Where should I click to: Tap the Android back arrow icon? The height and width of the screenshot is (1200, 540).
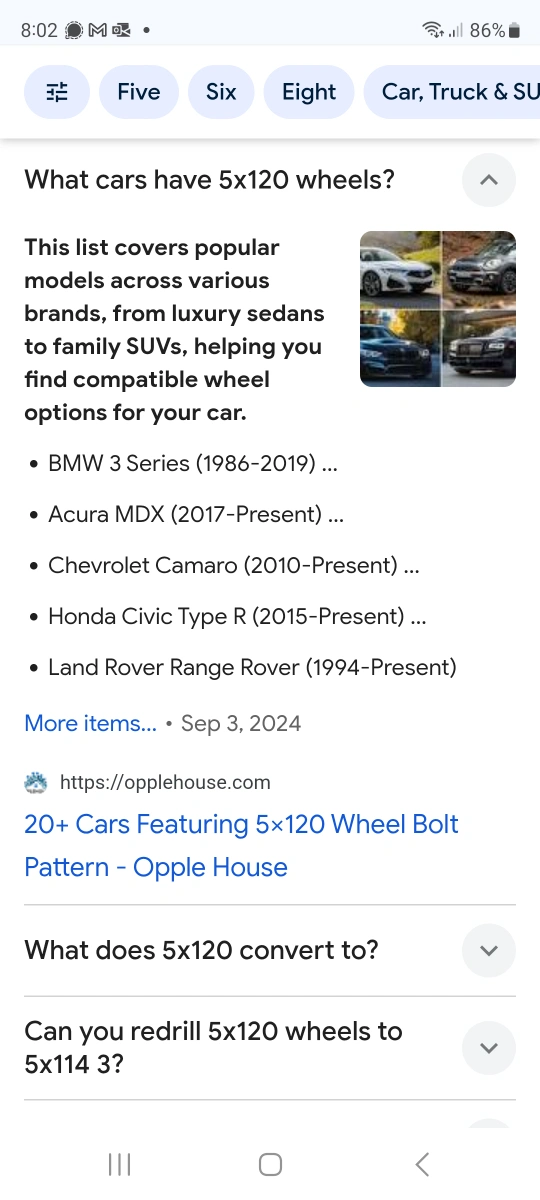(x=422, y=1164)
